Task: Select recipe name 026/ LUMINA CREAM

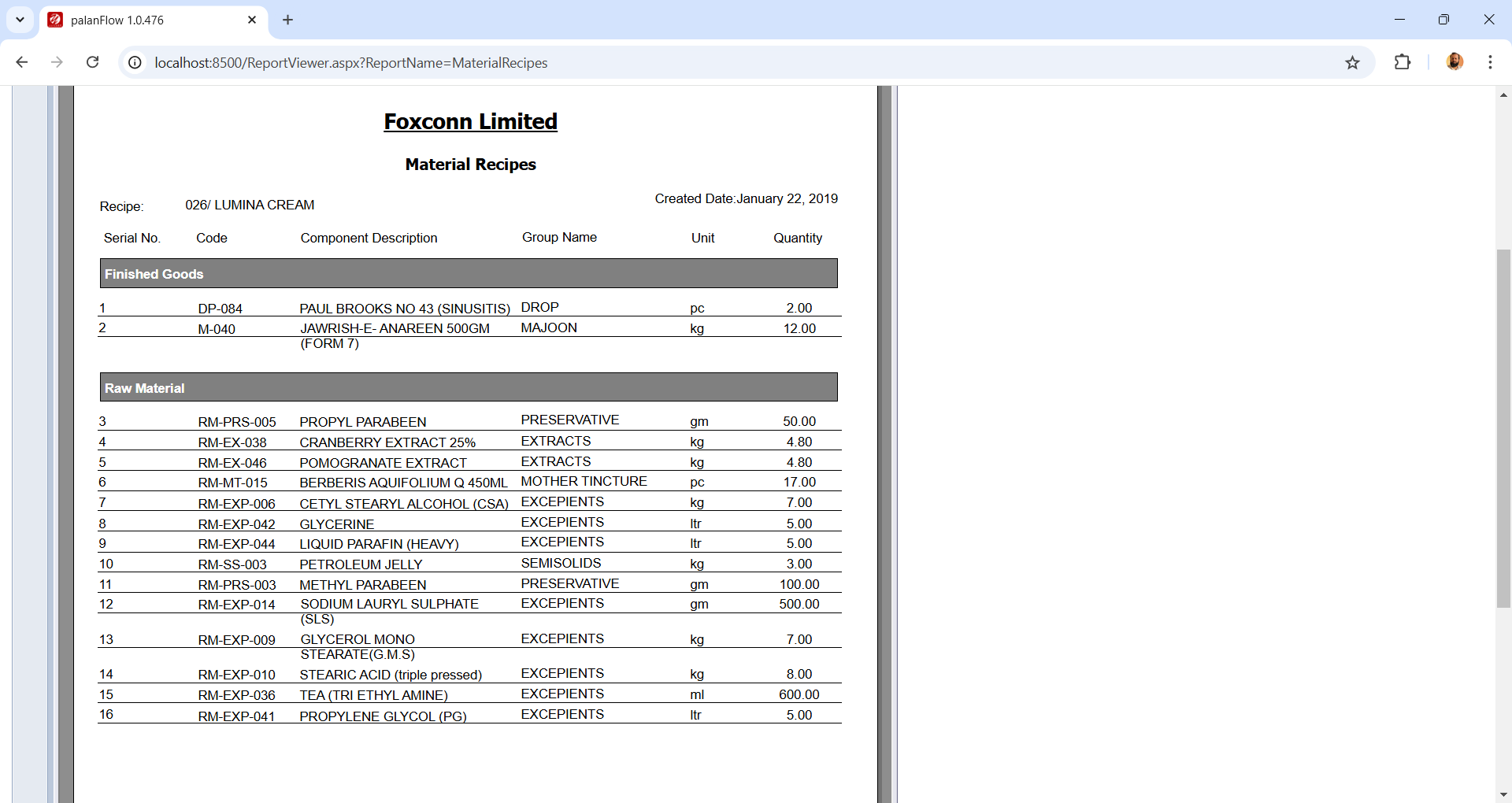Action: [250, 205]
